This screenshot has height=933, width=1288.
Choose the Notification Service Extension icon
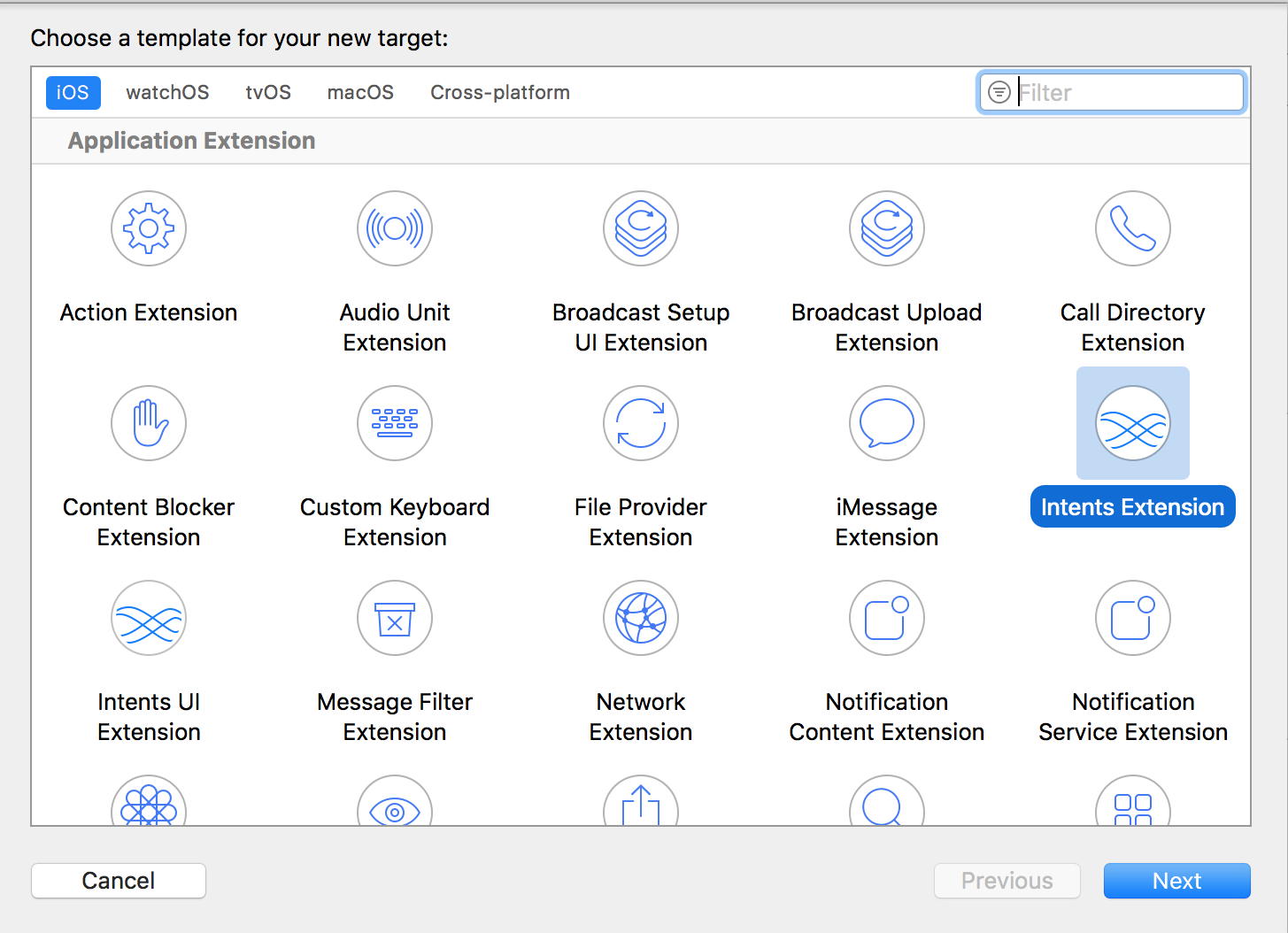(1133, 618)
